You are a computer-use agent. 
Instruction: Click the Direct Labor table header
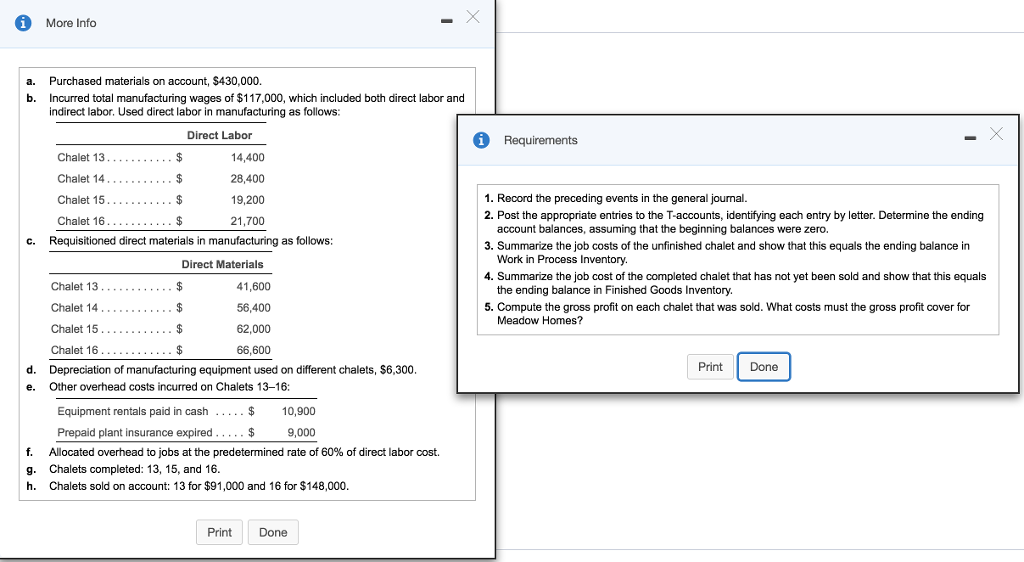click(219, 135)
